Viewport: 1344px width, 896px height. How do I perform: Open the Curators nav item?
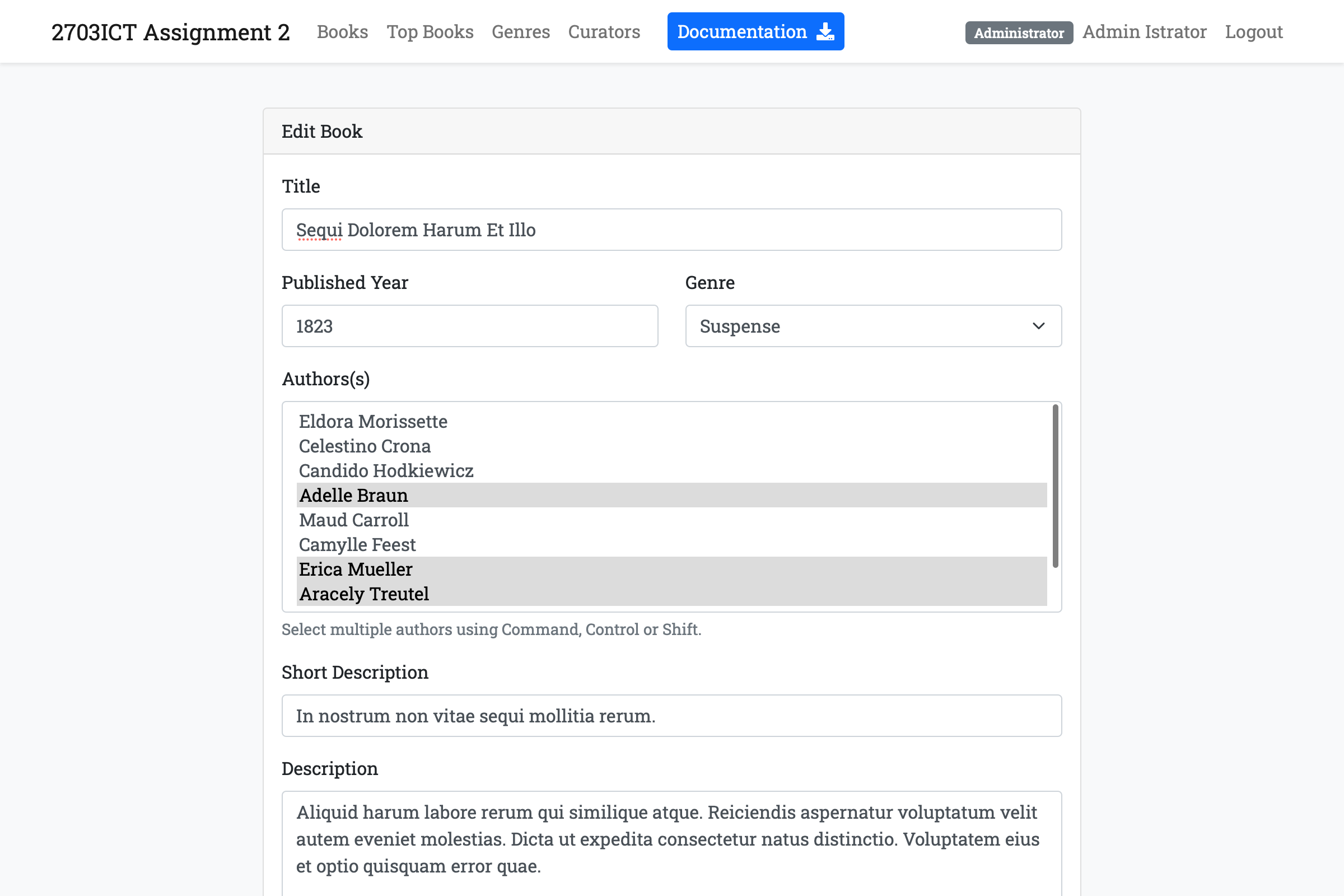(x=604, y=32)
